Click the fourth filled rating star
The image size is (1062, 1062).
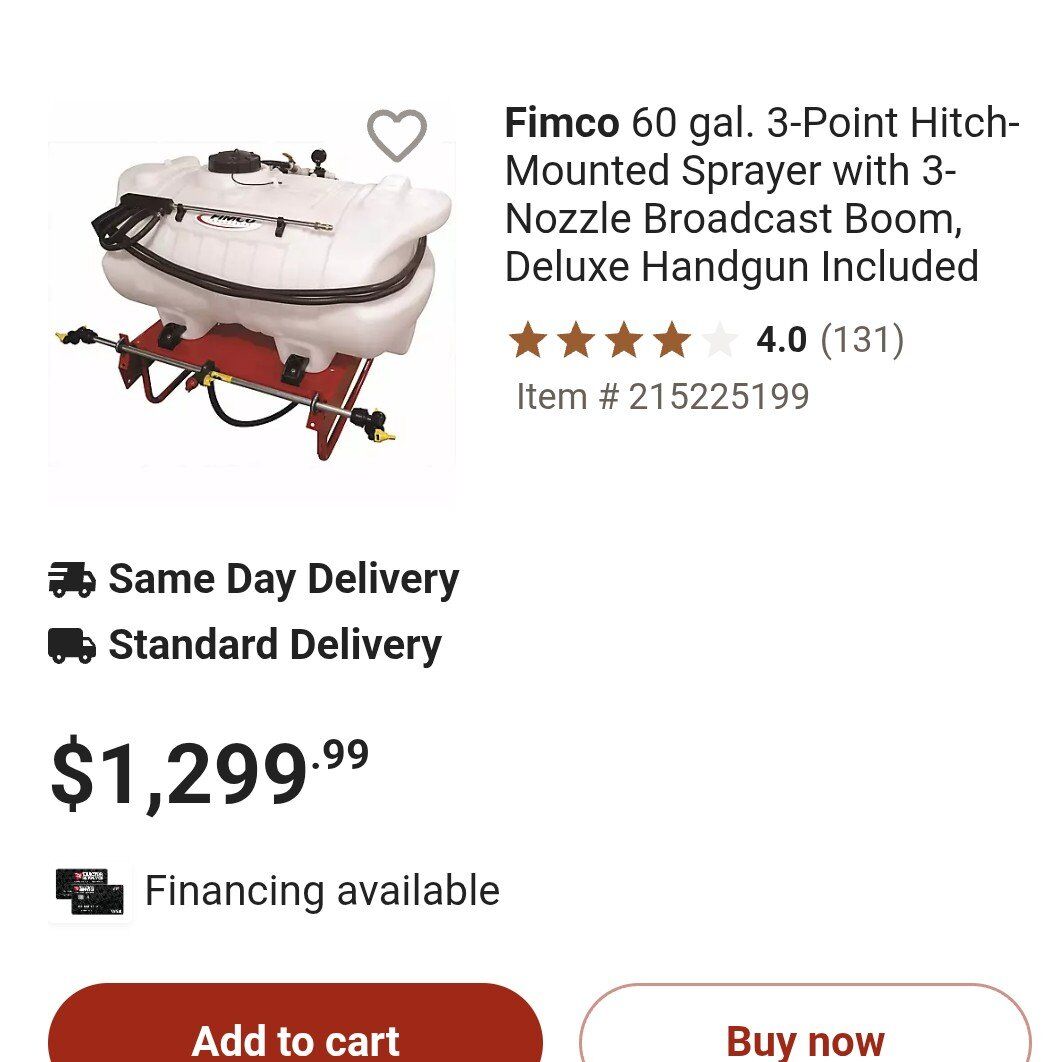point(671,341)
